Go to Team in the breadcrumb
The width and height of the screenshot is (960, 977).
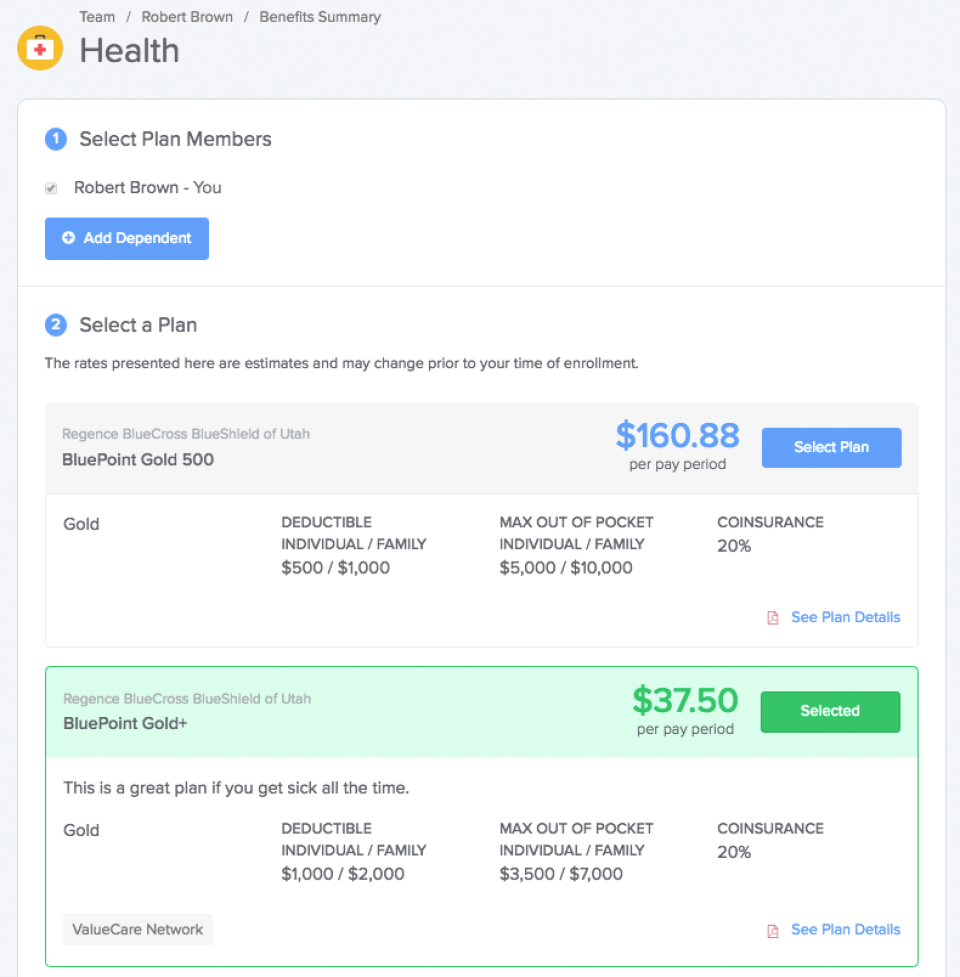click(x=97, y=17)
